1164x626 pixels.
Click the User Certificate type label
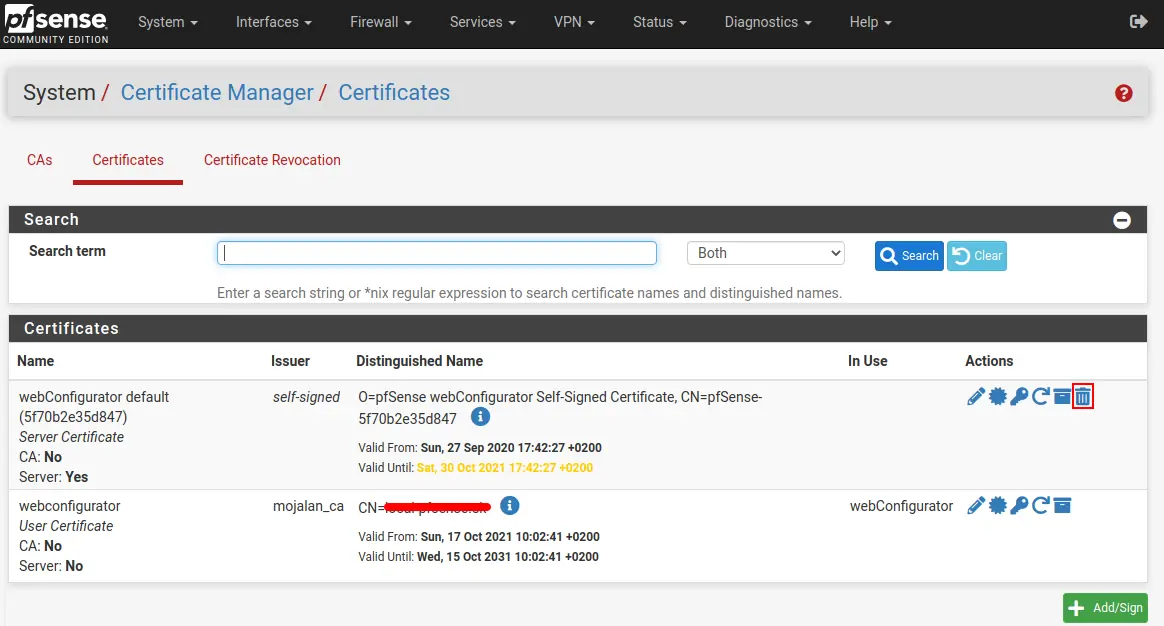tap(66, 526)
